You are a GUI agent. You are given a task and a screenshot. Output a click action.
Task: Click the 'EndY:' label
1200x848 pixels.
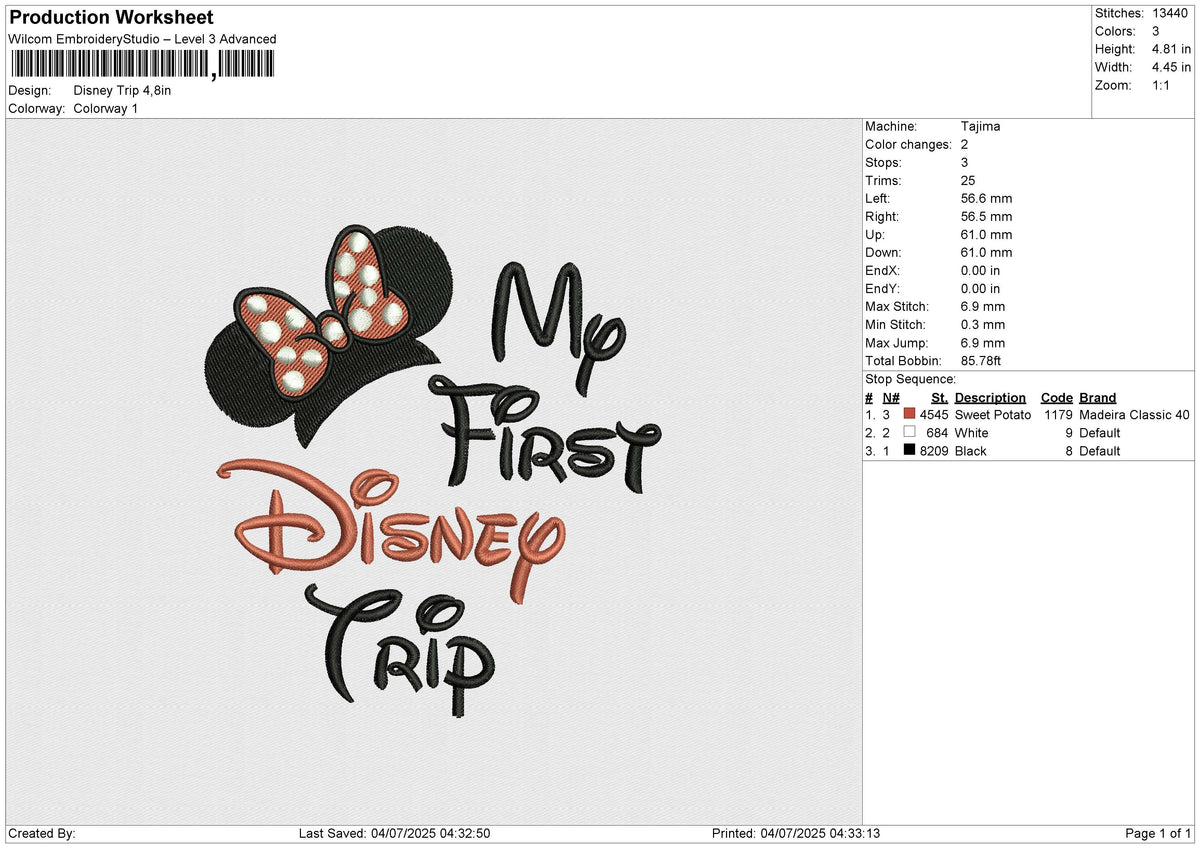884,288
